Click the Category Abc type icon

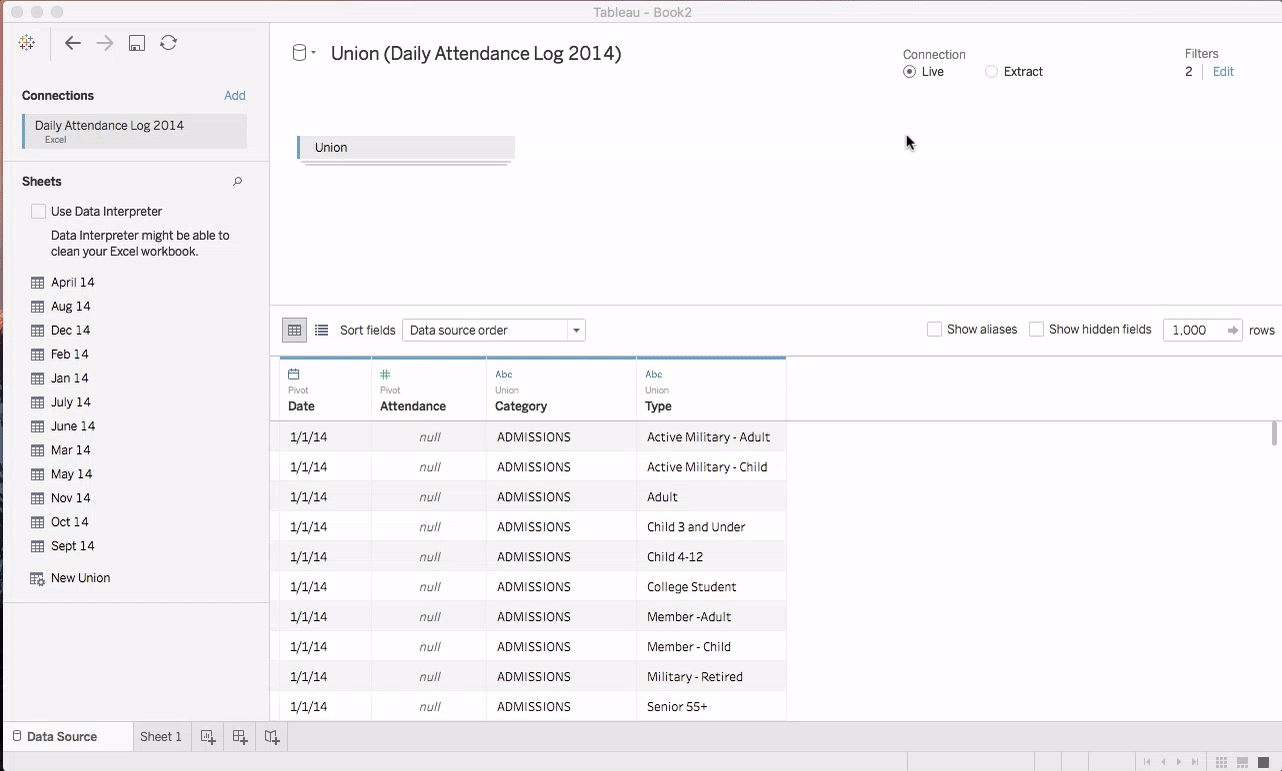click(504, 374)
